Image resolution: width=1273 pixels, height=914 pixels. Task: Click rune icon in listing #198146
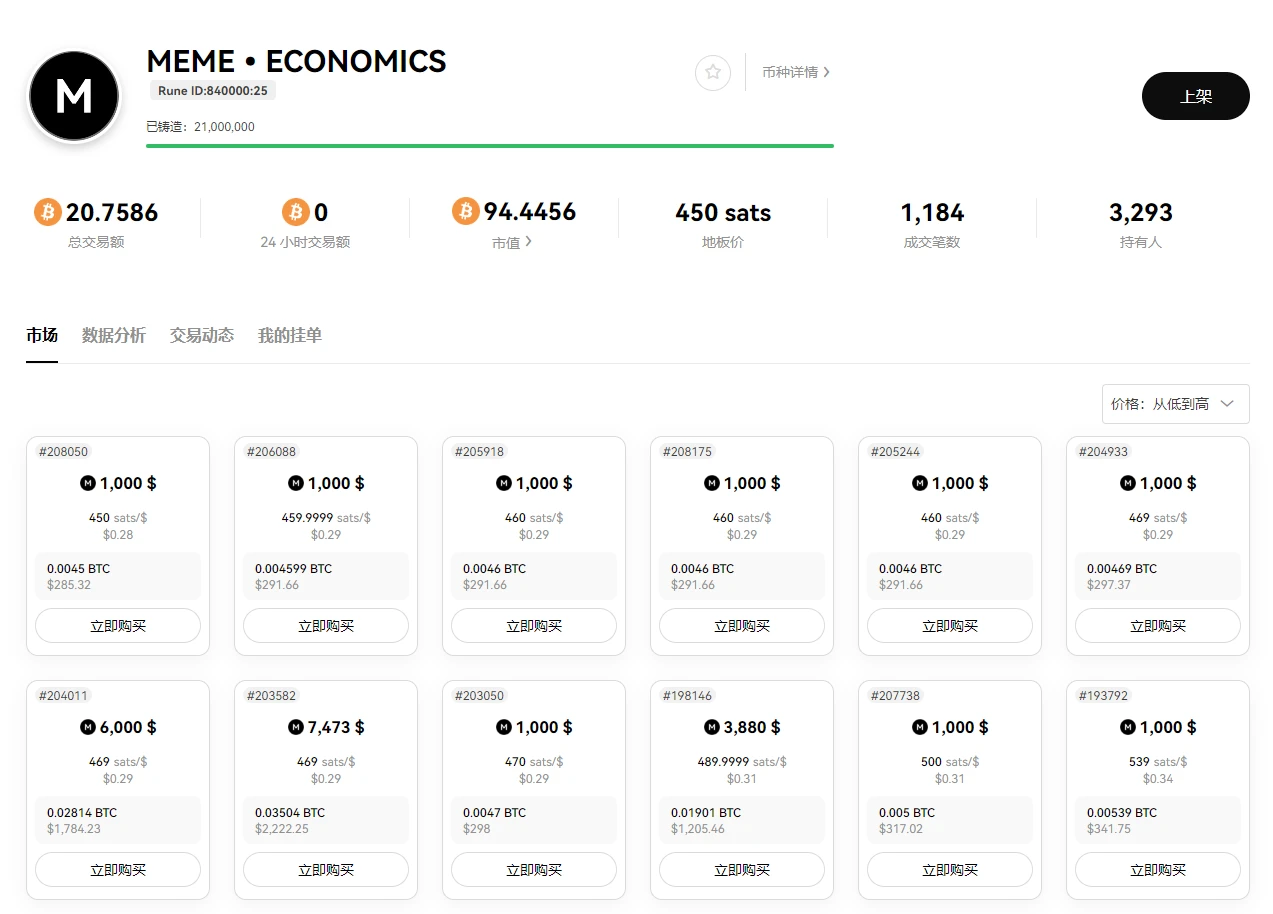pyautogui.click(x=712, y=727)
